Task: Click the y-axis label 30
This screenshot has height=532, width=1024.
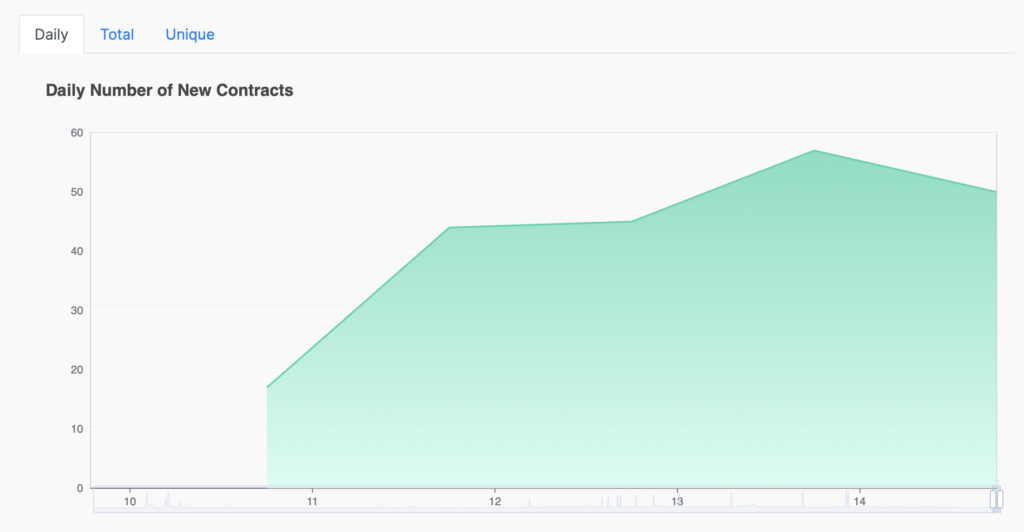Action: (77, 311)
